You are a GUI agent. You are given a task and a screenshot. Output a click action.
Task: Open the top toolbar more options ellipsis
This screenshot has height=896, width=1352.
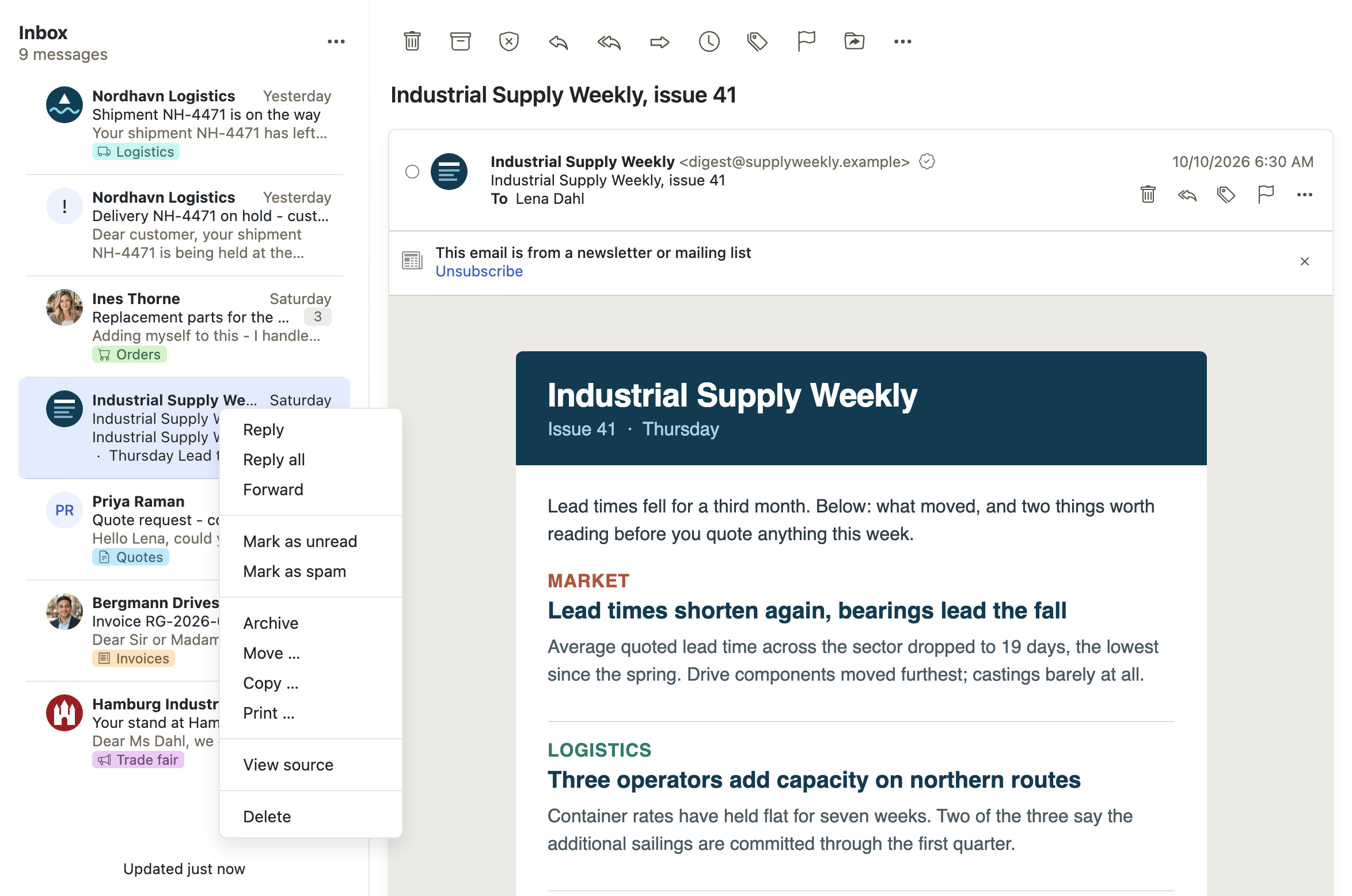[x=902, y=41]
